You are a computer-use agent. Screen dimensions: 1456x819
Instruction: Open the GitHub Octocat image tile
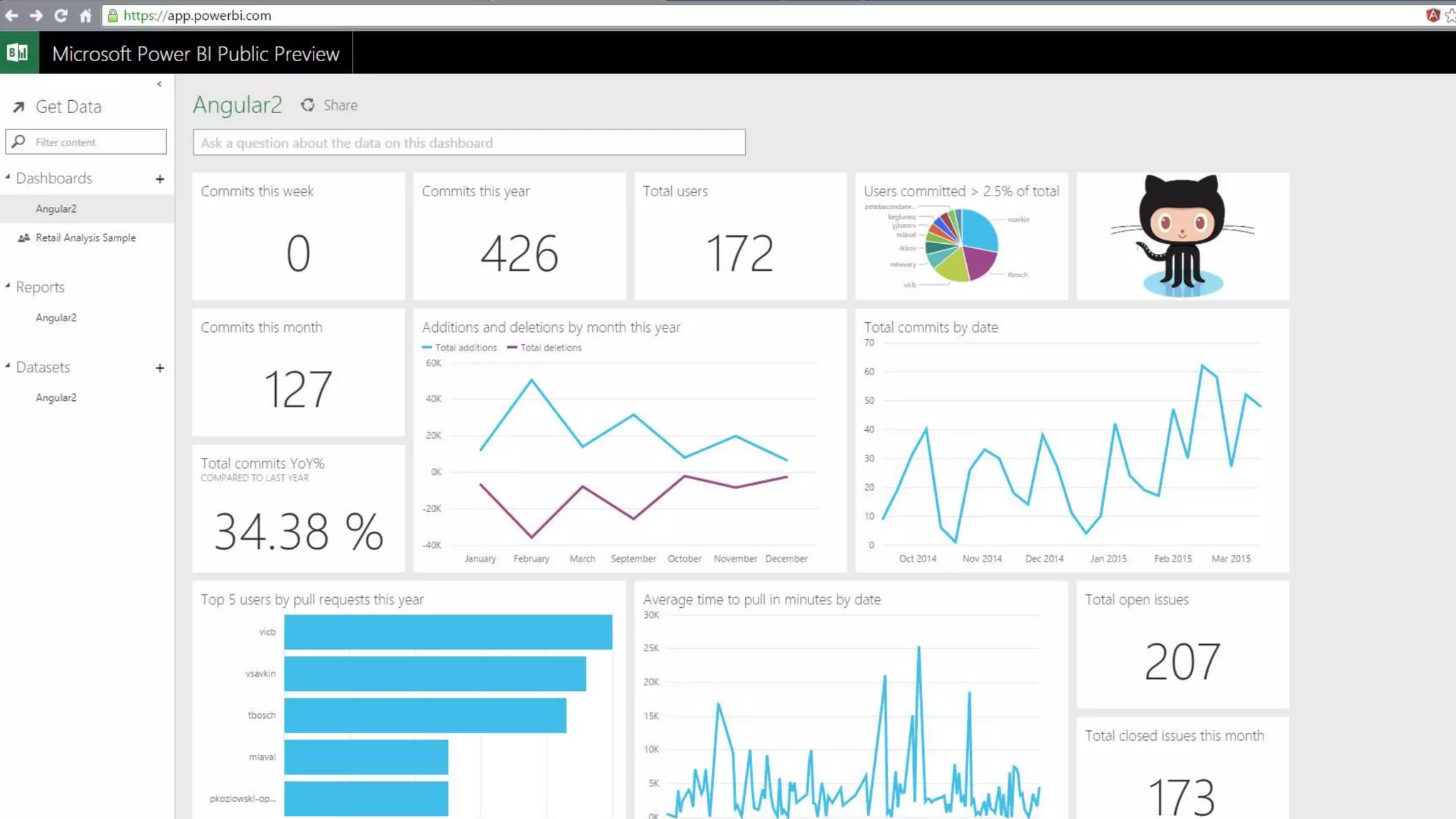[x=1182, y=236]
